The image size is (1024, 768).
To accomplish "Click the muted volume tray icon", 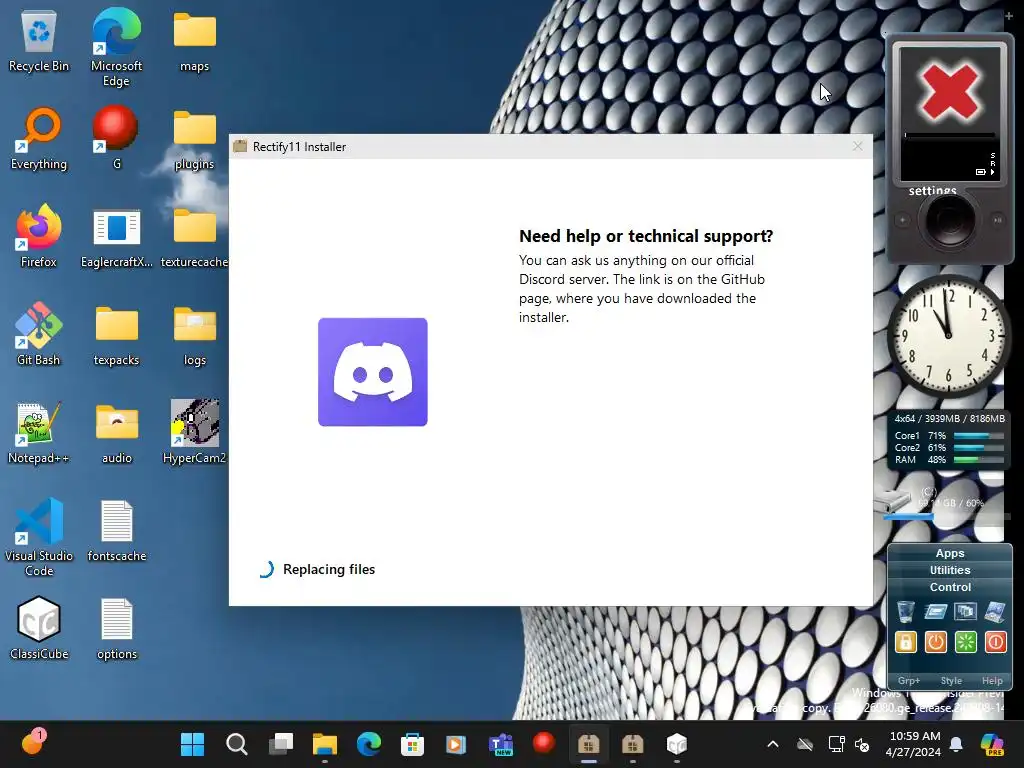I will tap(862, 744).
